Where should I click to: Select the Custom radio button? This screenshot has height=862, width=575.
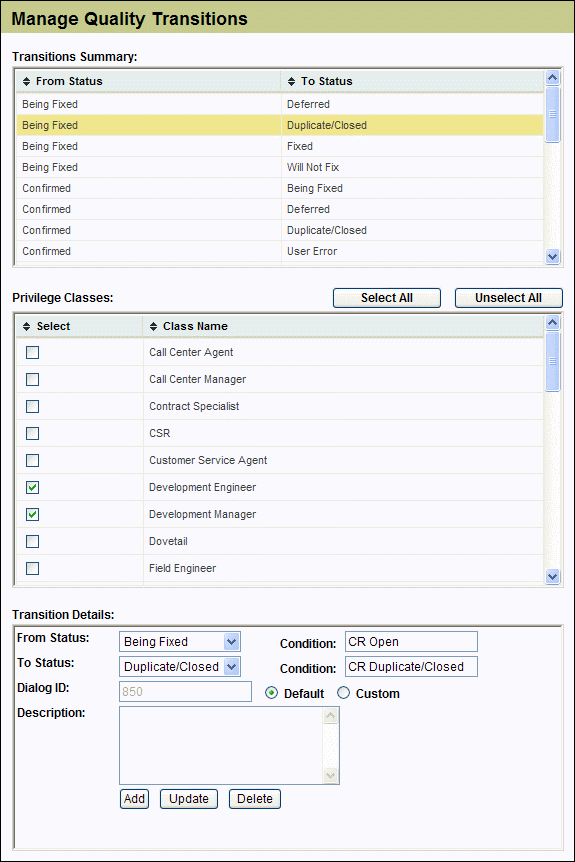pyautogui.click(x=344, y=693)
